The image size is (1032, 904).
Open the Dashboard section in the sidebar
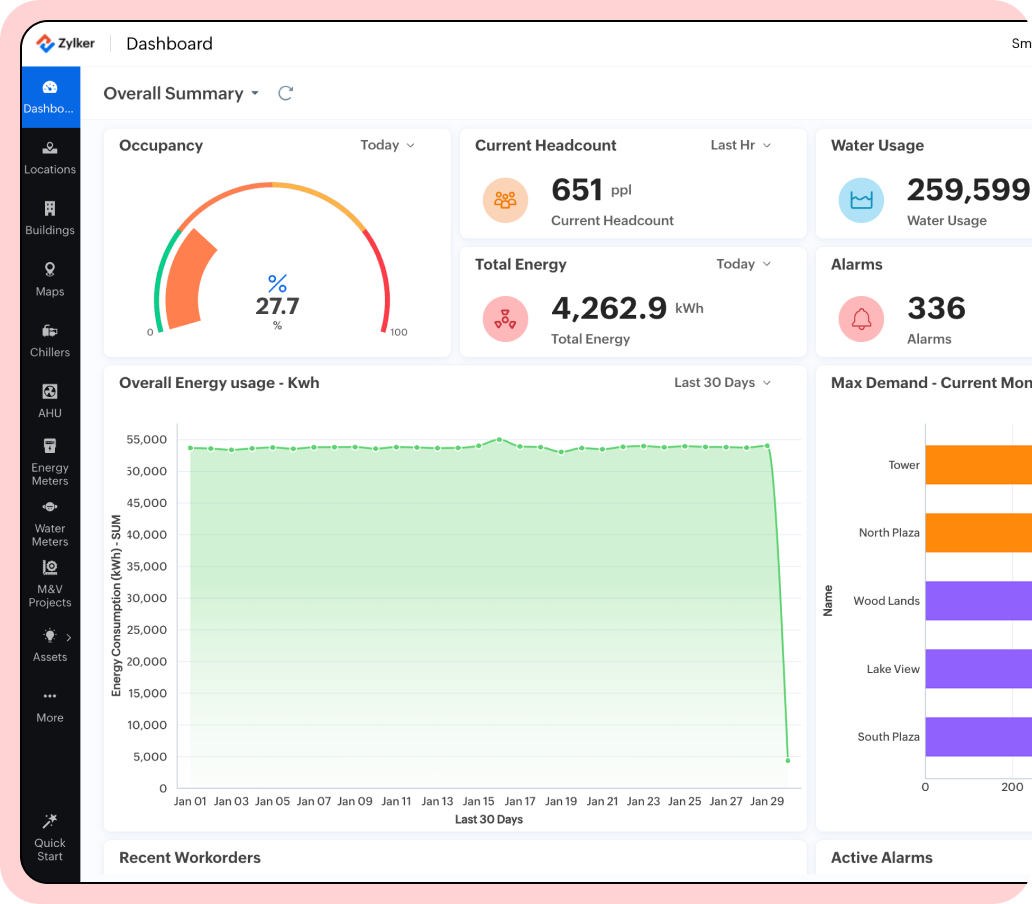pyautogui.click(x=50, y=97)
